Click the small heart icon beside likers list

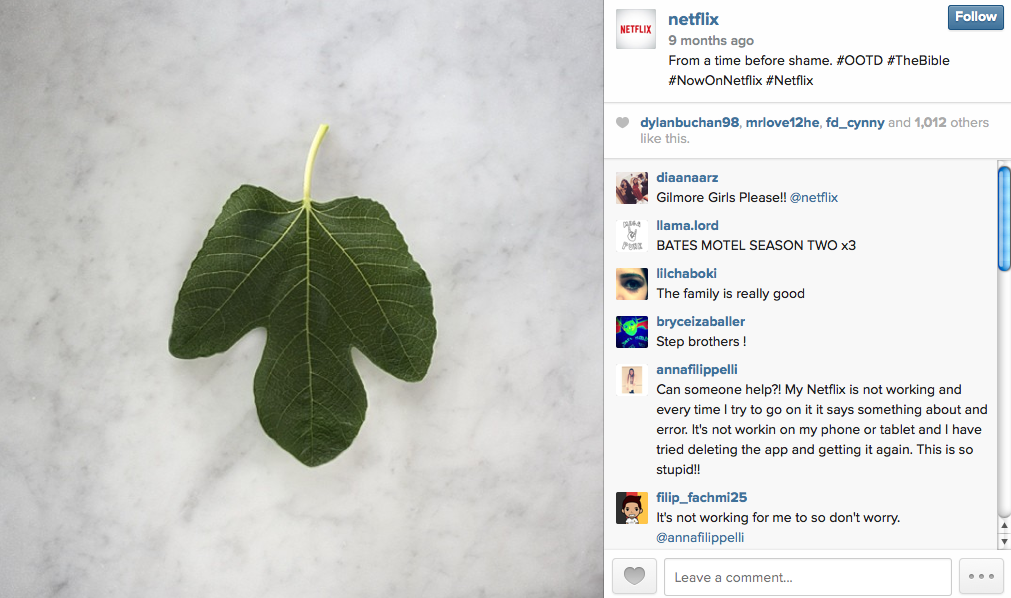622,123
